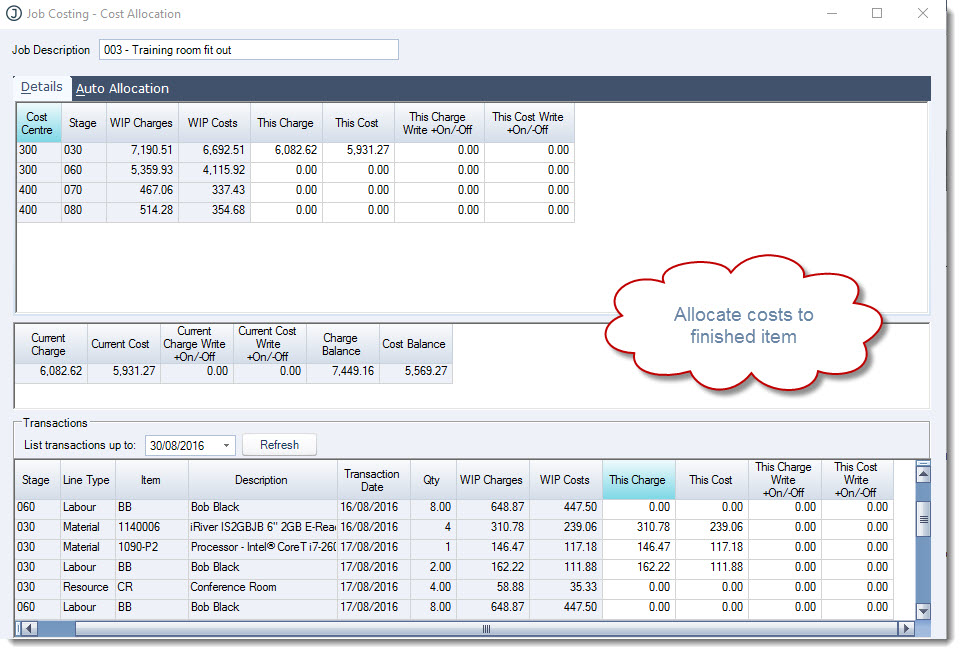Open the Auto Allocation tab
Viewport: 962px width, 654px height.
pos(122,88)
